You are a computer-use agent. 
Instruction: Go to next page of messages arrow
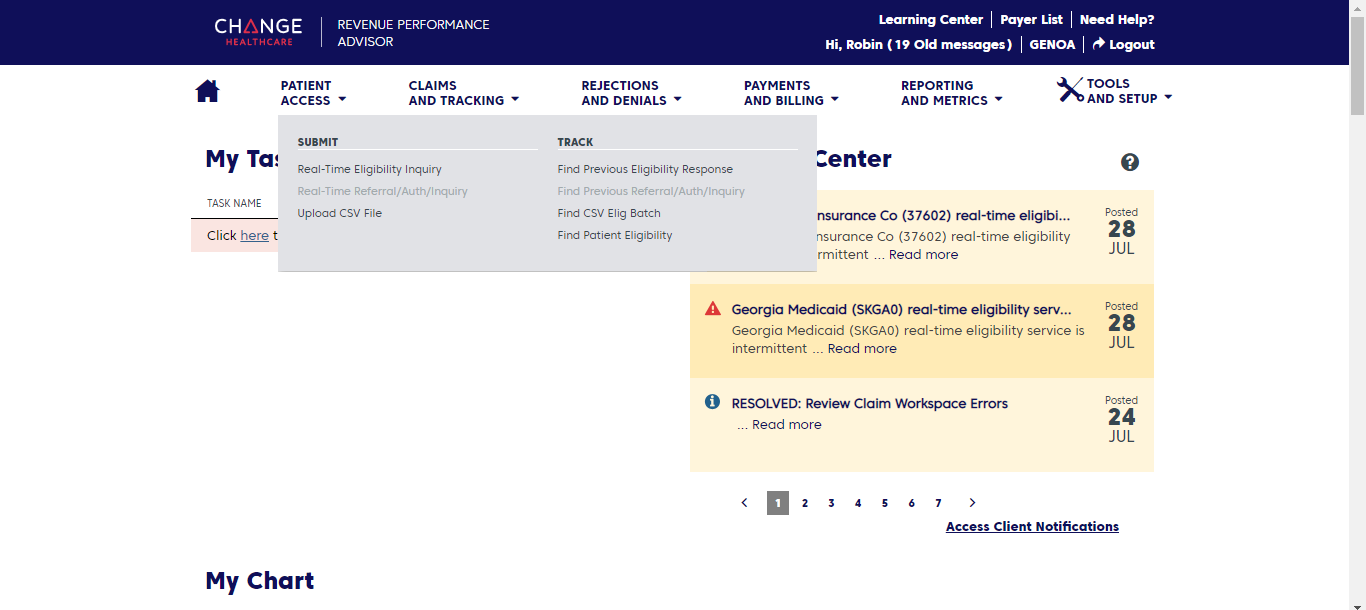(x=972, y=503)
